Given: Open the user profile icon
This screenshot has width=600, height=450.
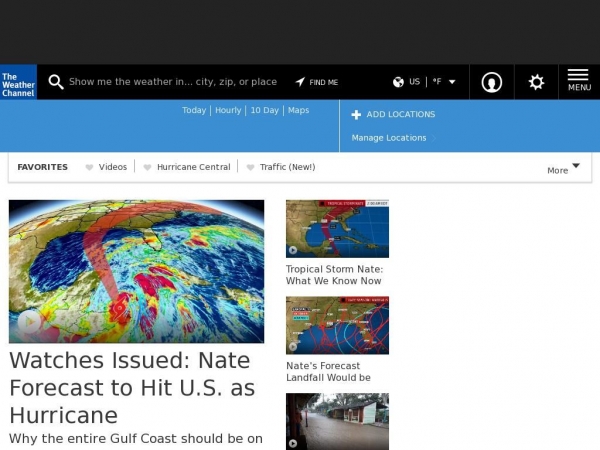Looking at the screenshot, I should [492, 82].
